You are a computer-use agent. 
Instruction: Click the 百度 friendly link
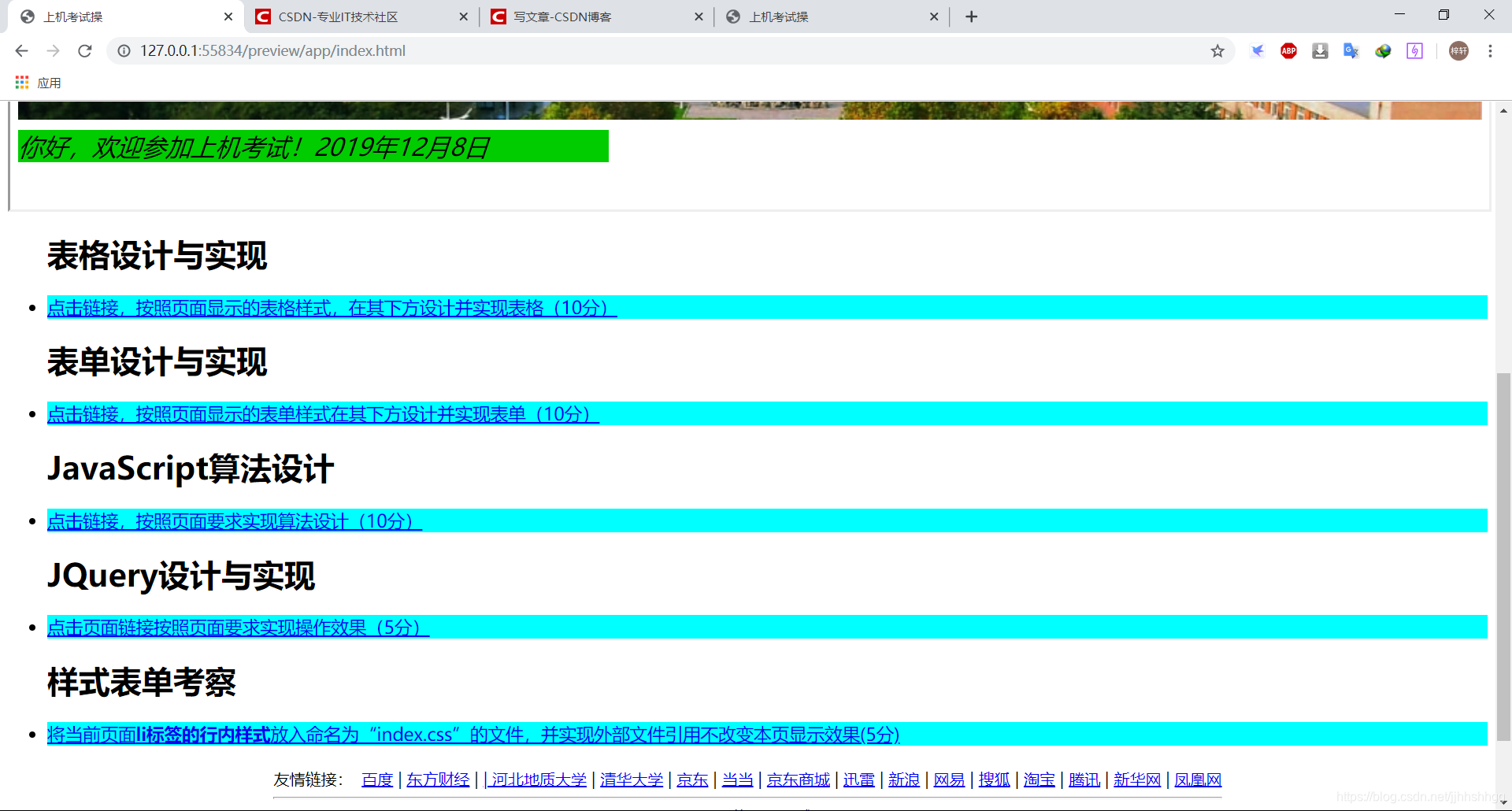pos(377,780)
